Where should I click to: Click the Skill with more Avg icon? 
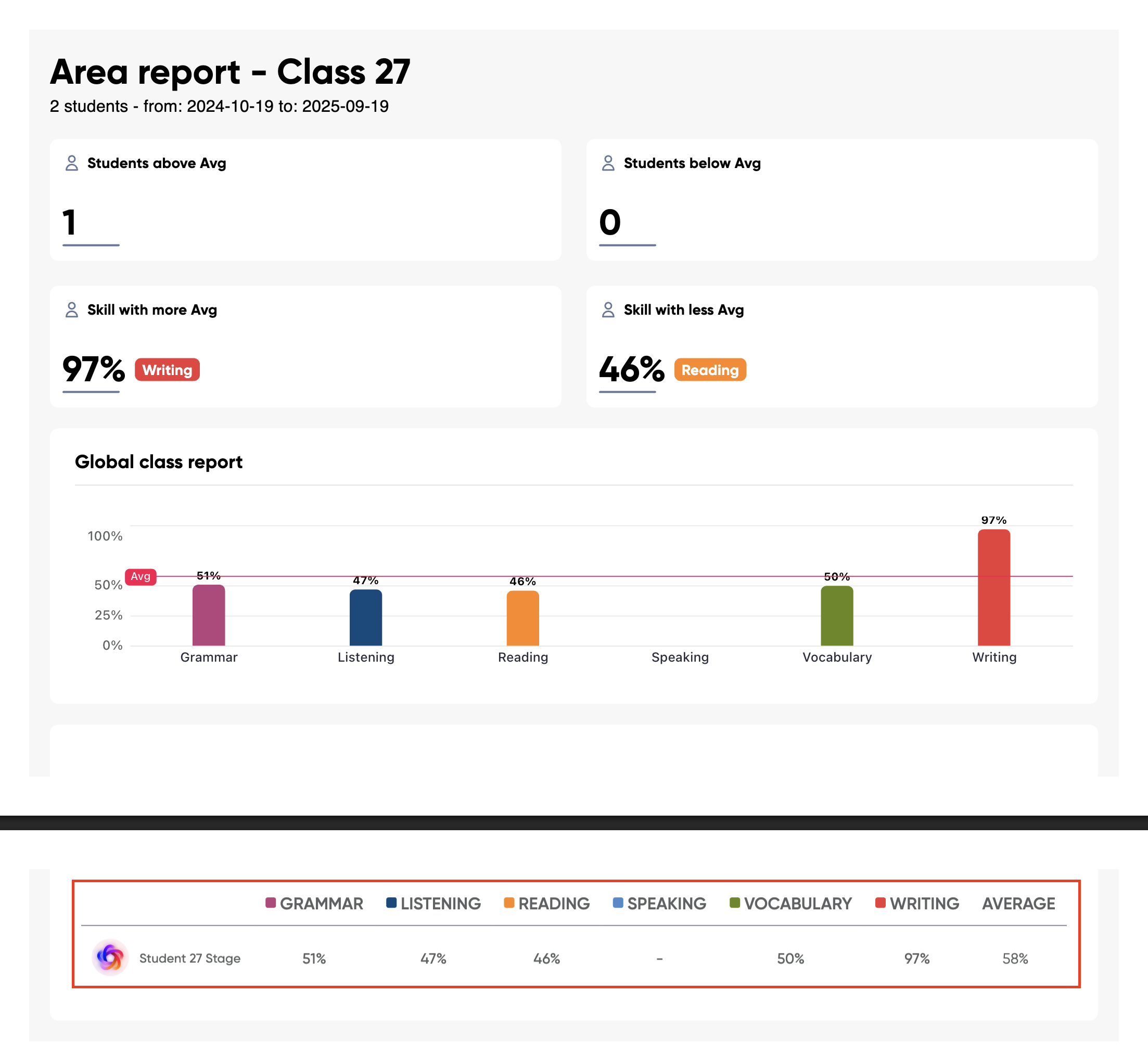(x=71, y=310)
